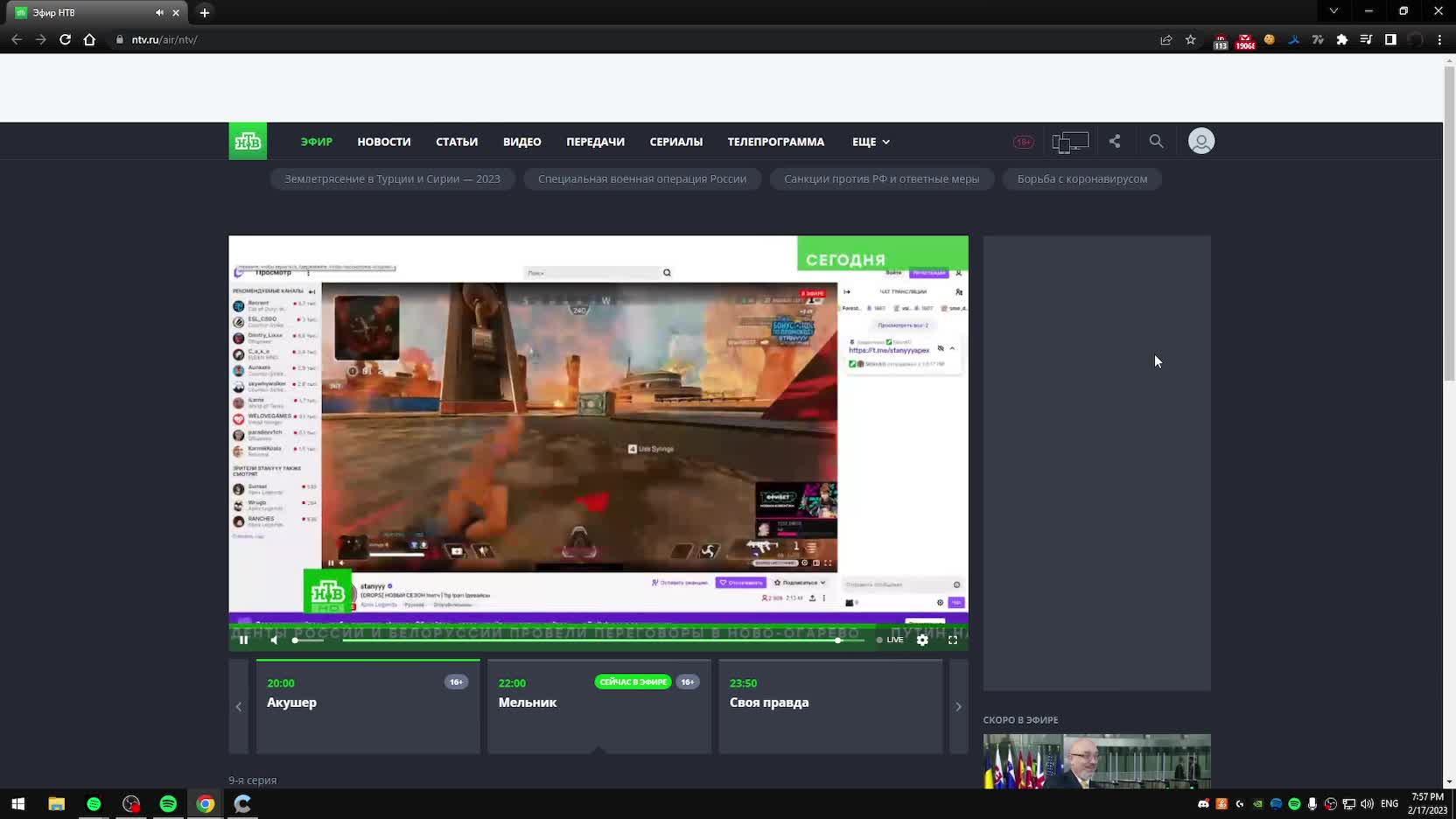Go back in the browser
1456x819 pixels.
(x=17, y=39)
